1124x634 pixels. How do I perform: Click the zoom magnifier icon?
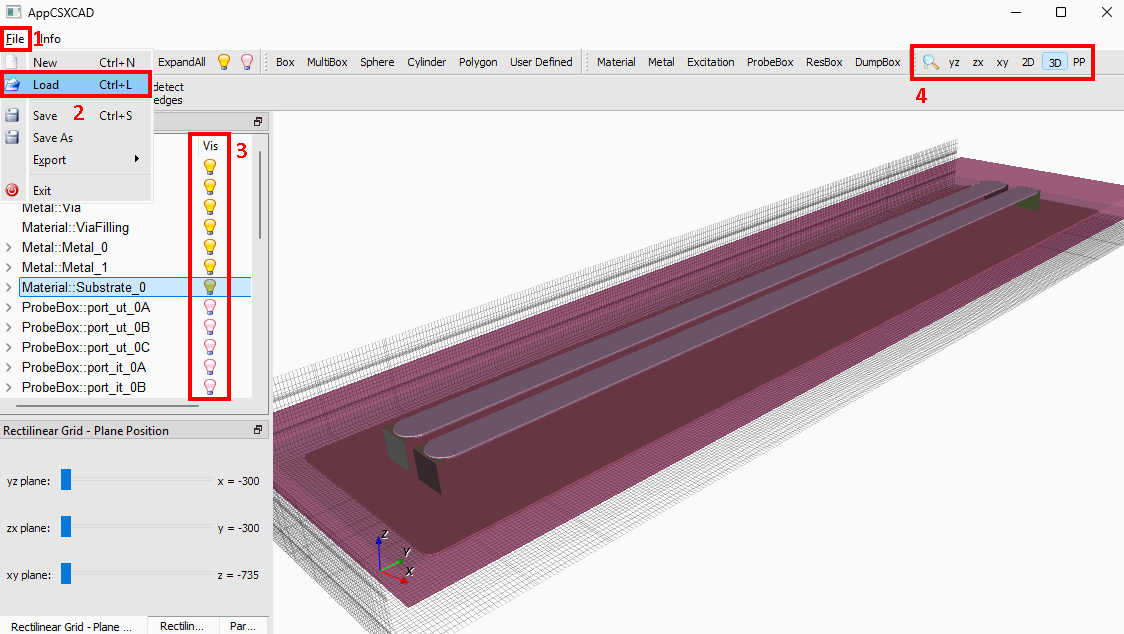[x=930, y=62]
